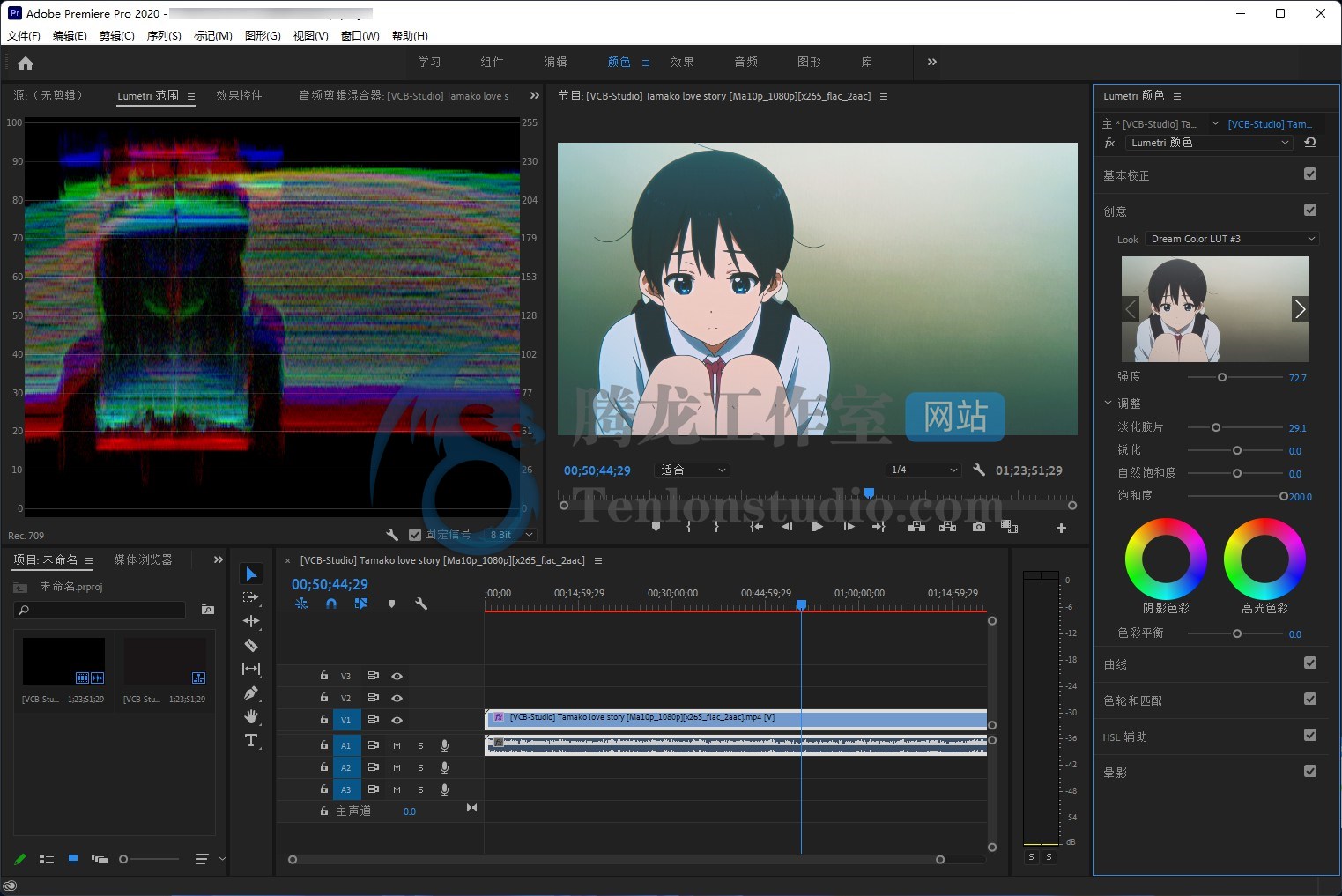Screen dimensions: 1342x896
Task: Show more workspaces overflow arrows
Action: pos(932,62)
